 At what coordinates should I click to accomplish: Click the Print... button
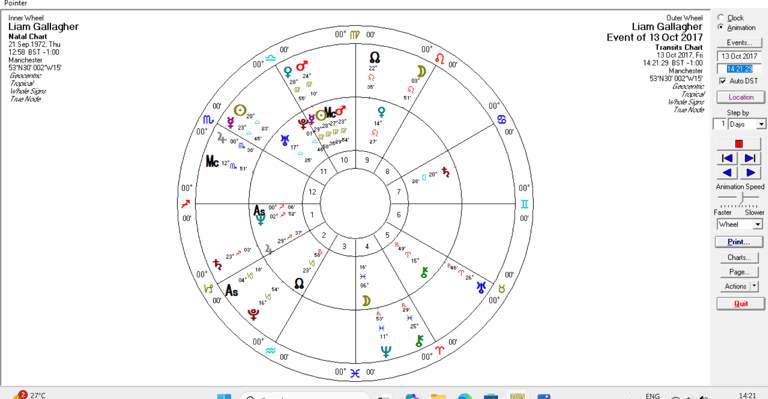739,242
